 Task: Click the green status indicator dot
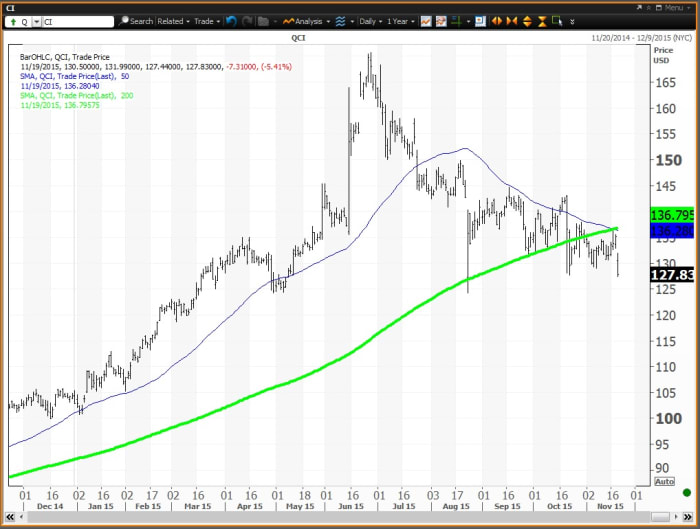click(x=686, y=492)
